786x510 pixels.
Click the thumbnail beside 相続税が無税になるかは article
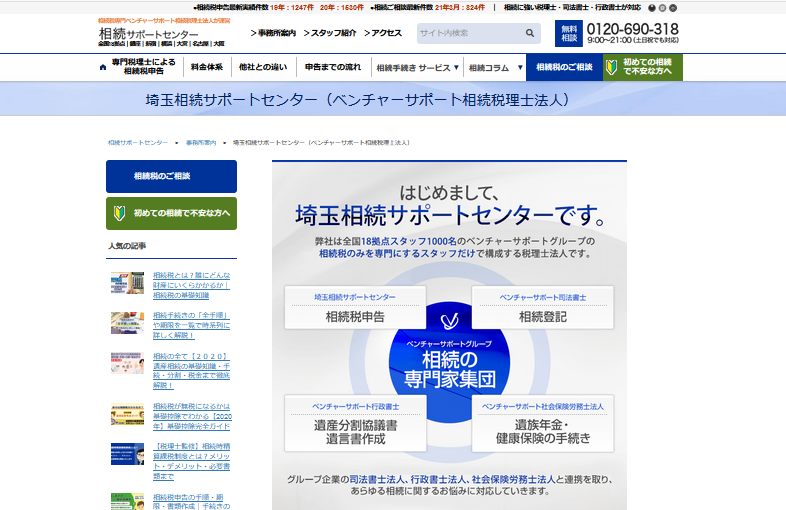[x=127, y=414]
